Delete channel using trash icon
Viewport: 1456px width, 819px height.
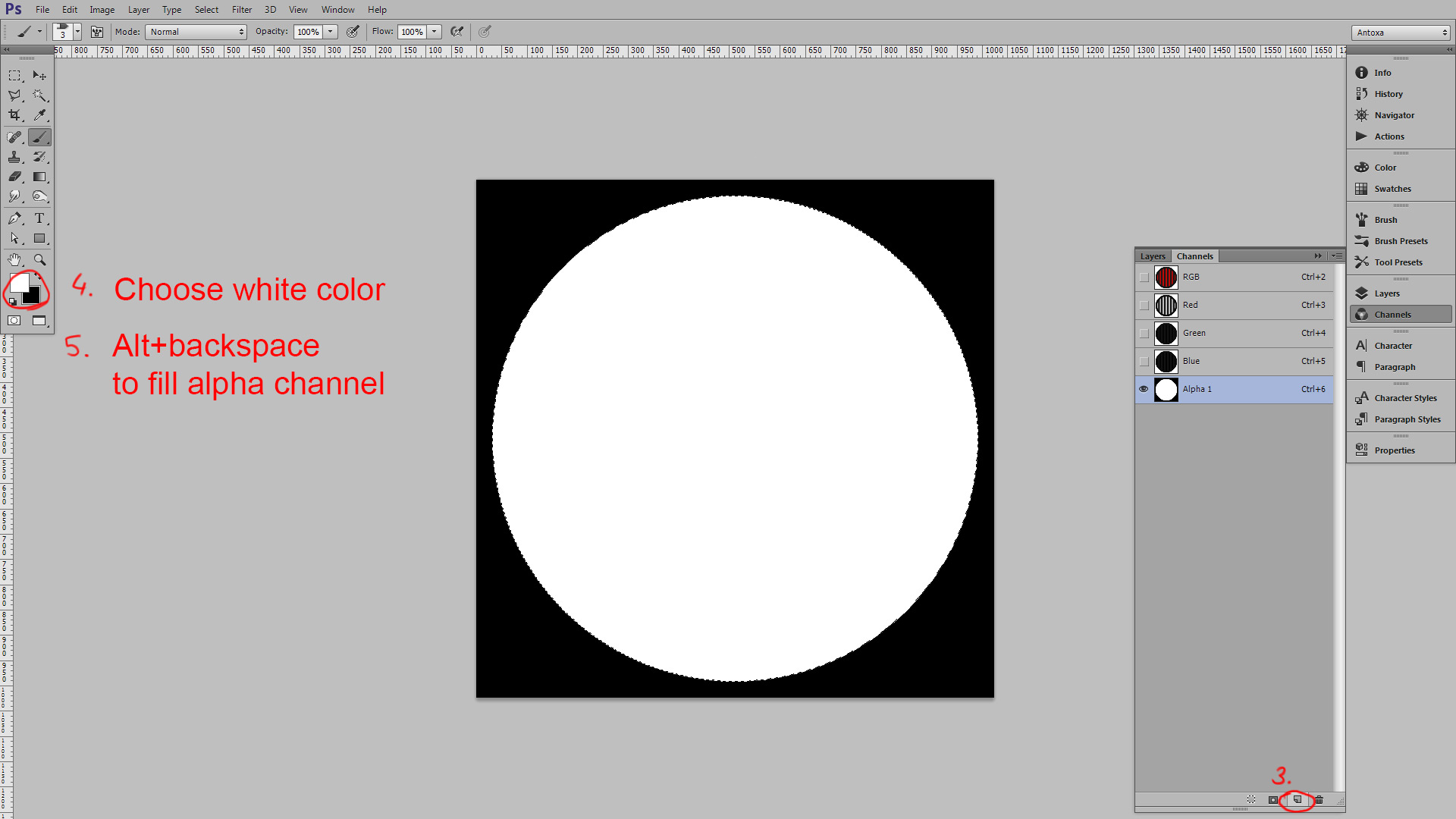1319,799
